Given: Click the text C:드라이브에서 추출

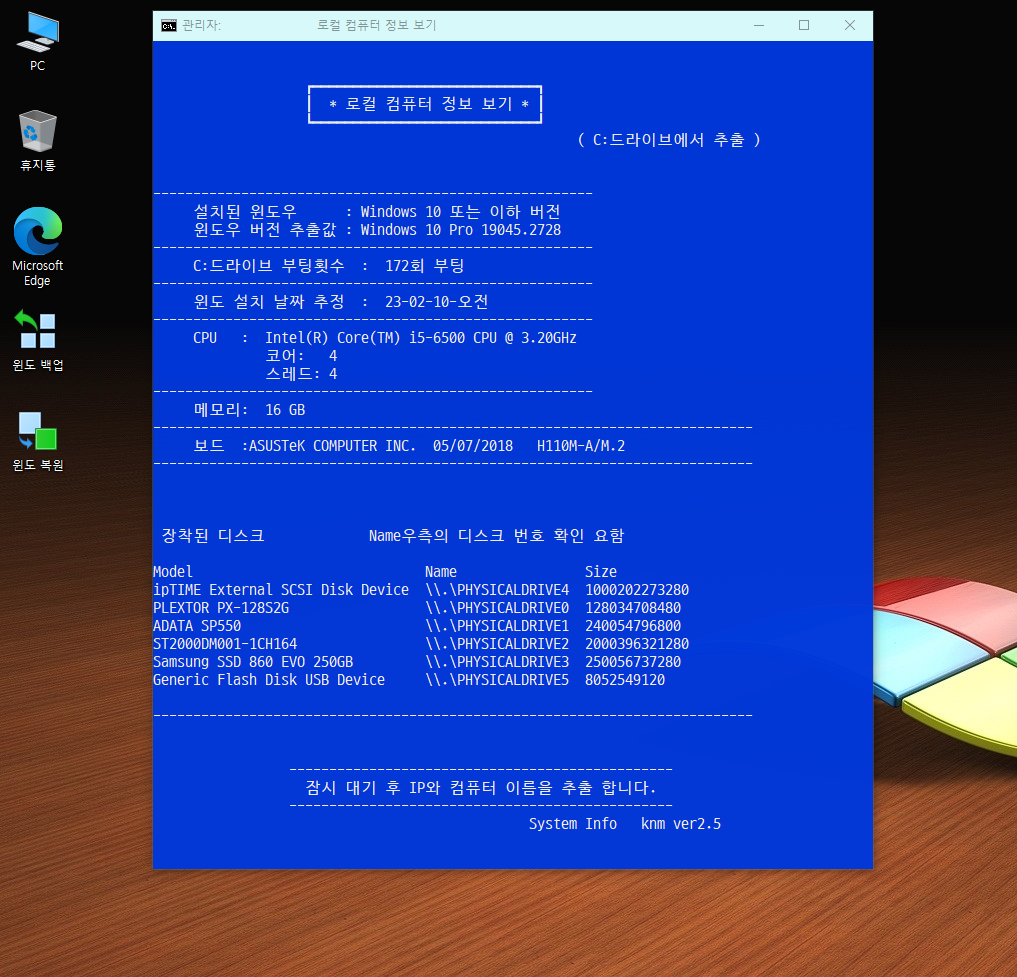Looking at the screenshot, I should [668, 140].
